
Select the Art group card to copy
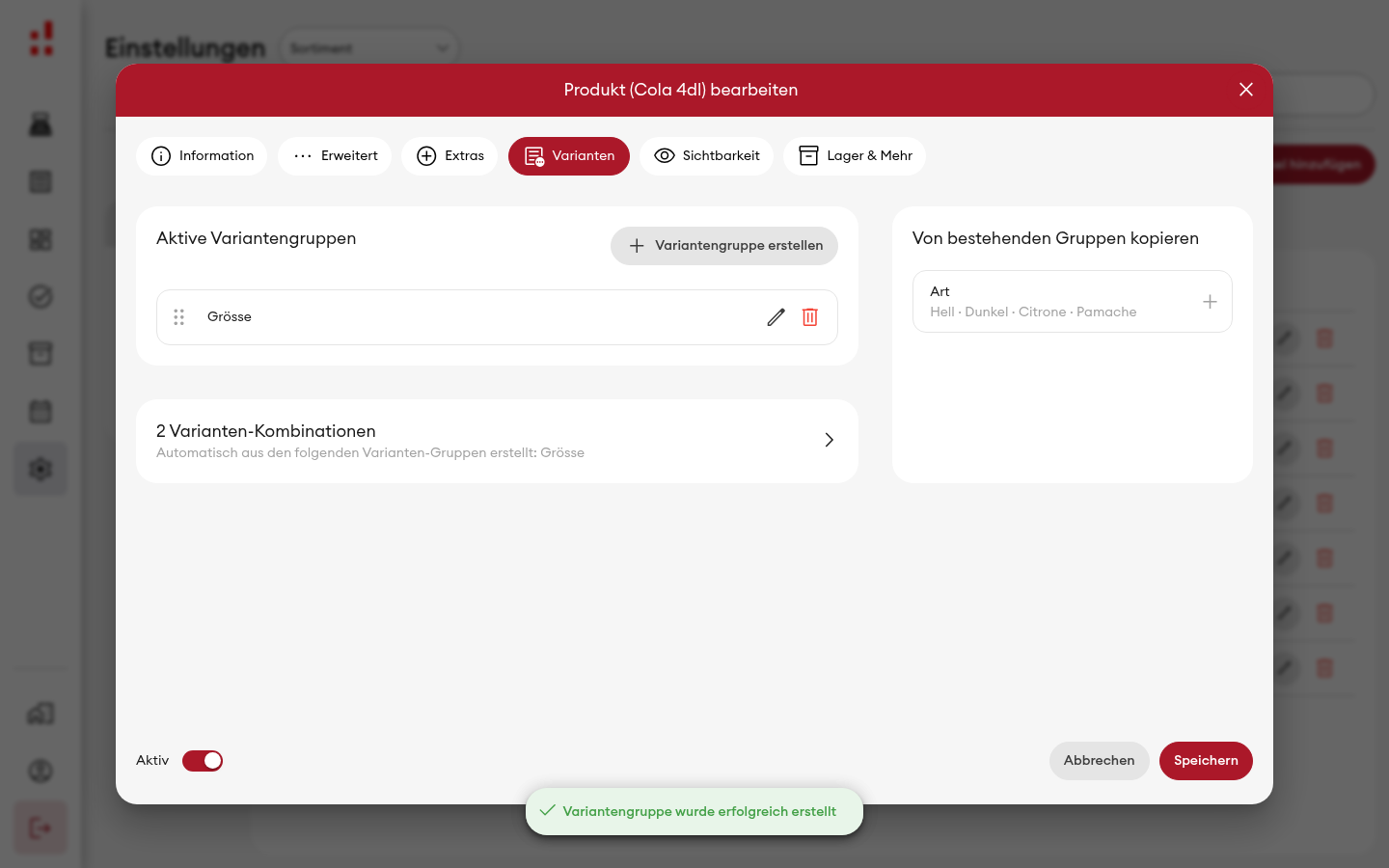click(1073, 302)
